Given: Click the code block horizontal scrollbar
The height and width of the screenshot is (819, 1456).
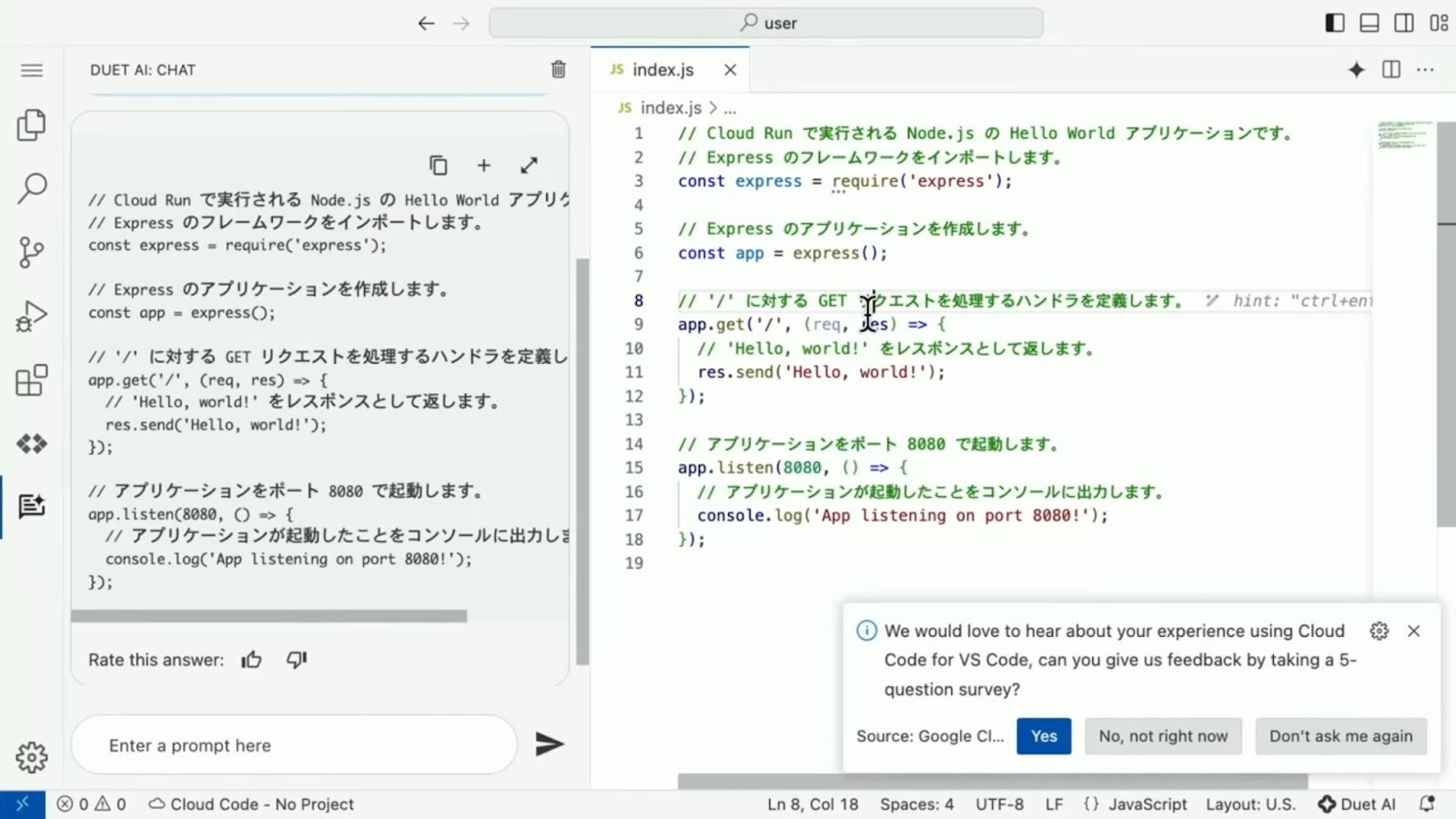Looking at the screenshot, I should click(x=269, y=616).
